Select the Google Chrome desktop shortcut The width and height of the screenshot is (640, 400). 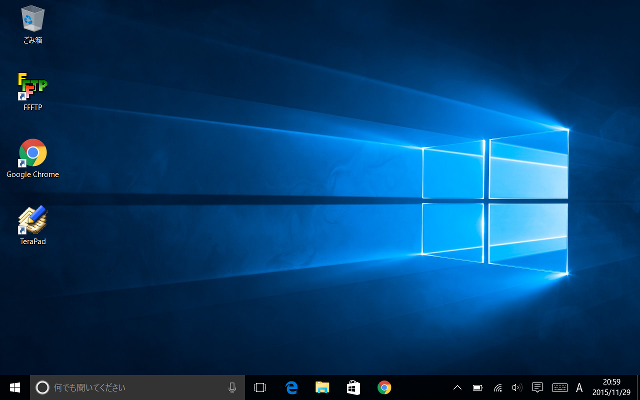click(32, 154)
